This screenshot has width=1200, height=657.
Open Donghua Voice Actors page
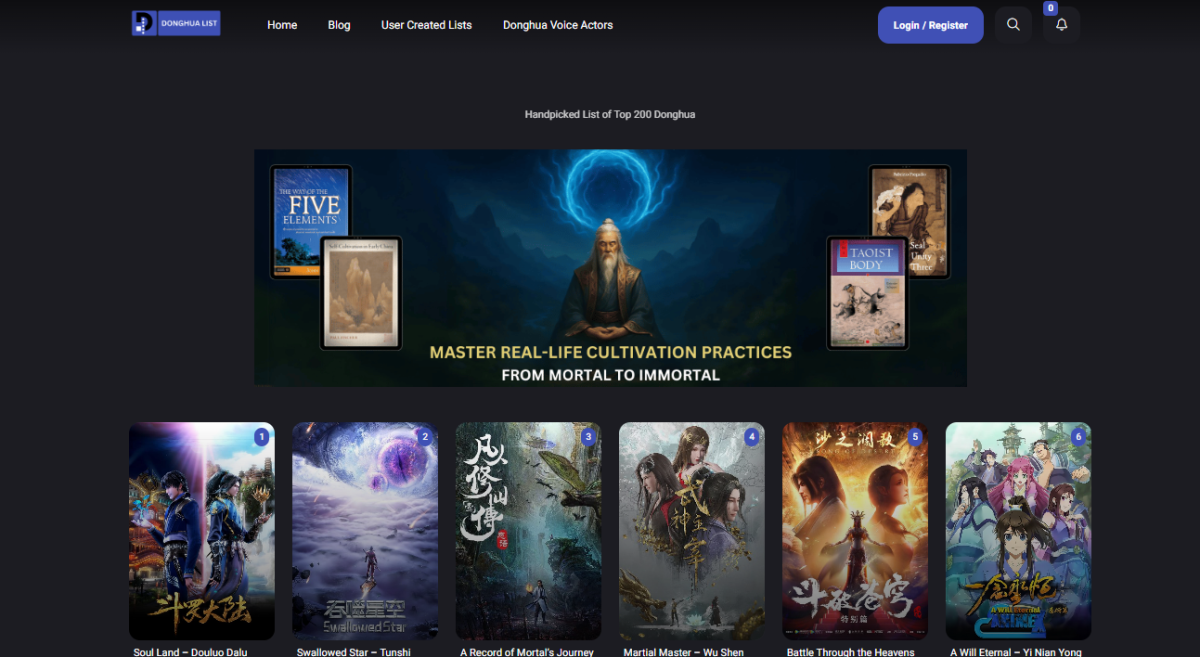(x=558, y=25)
